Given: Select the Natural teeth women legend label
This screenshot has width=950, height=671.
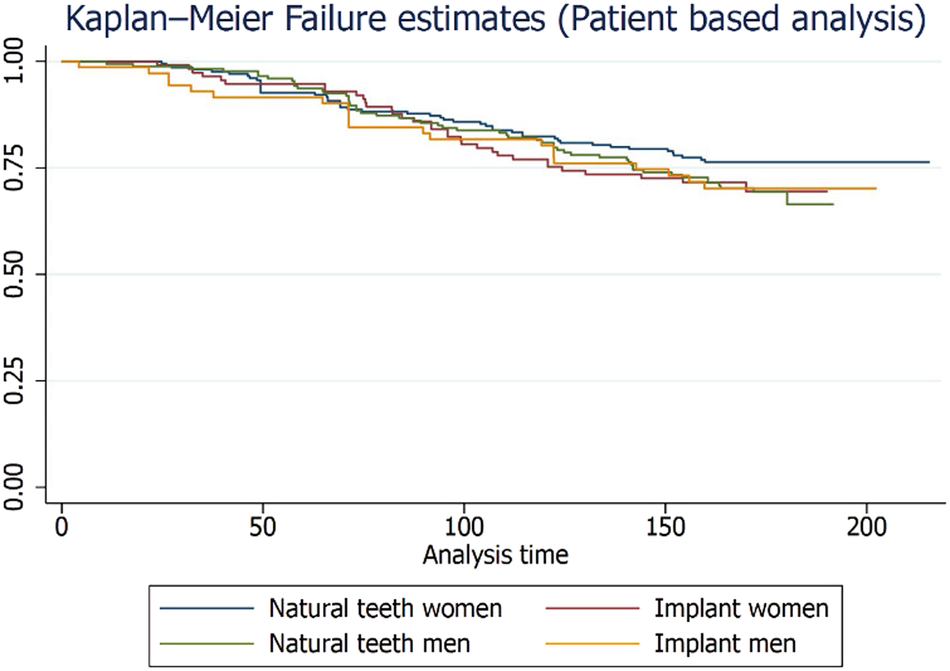Looking at the screenshot, I should pos(385,606).
